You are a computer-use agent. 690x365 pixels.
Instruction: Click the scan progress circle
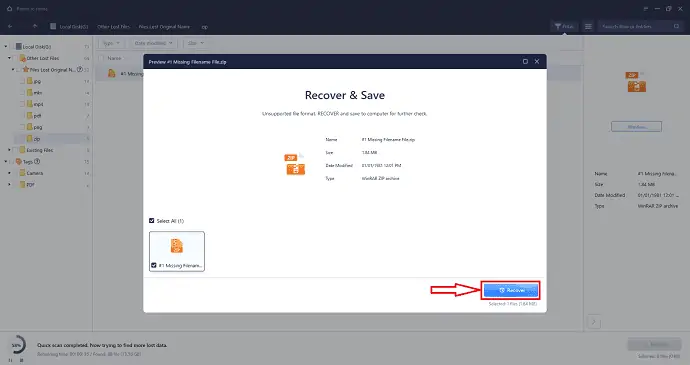coord(17,345)
